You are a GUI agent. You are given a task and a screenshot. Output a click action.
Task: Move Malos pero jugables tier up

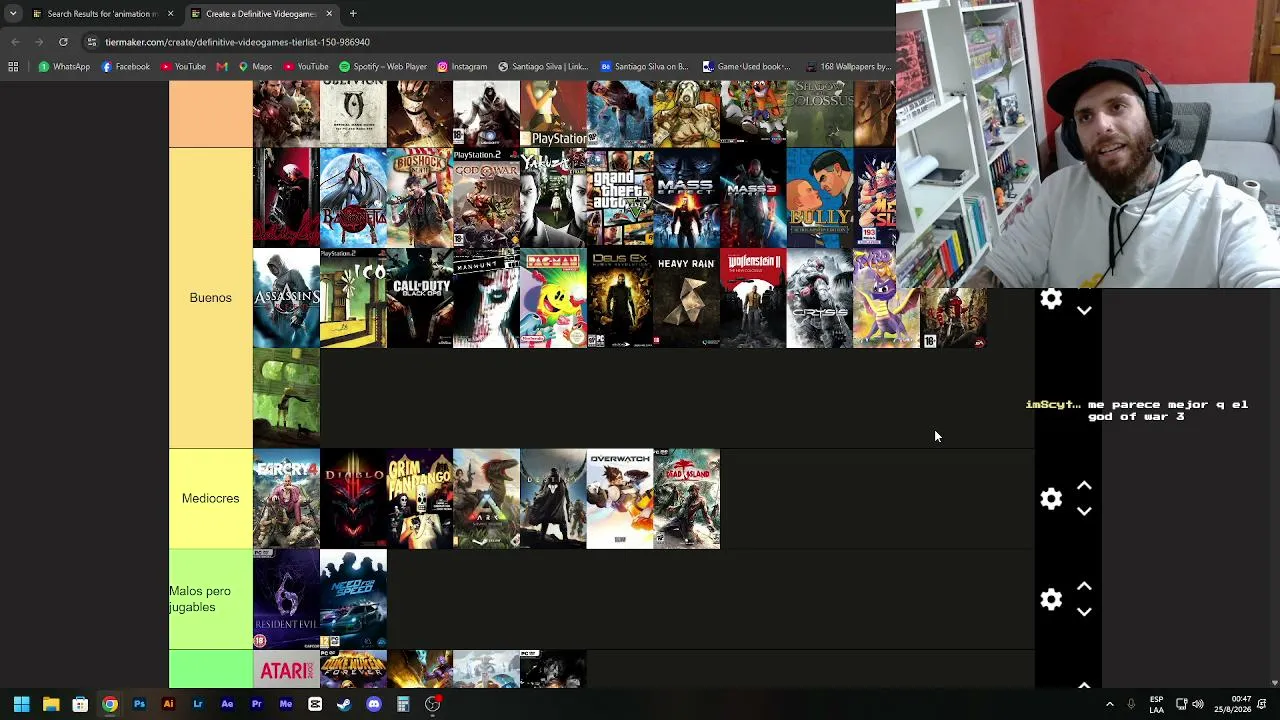click(x=1084, y=586)
